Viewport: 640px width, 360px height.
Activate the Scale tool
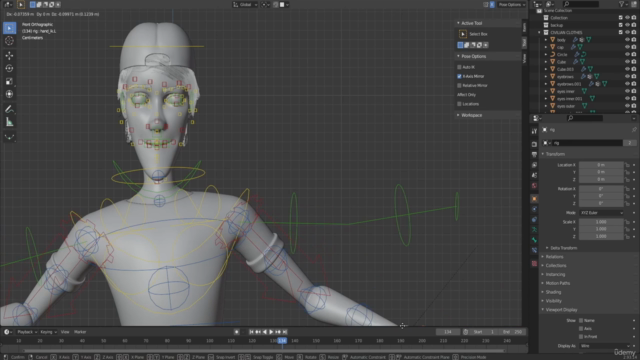point(9,81)
